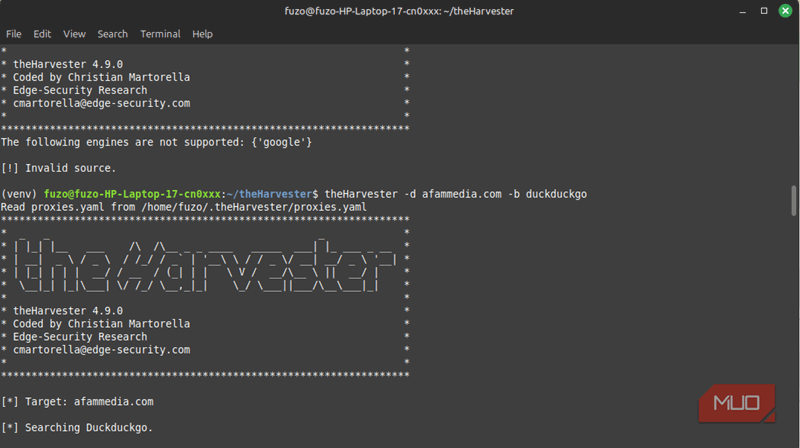Click the proxies.yaml file path line
The width and height of the screenshot is (800, 448).
click(x=183, y=207)
